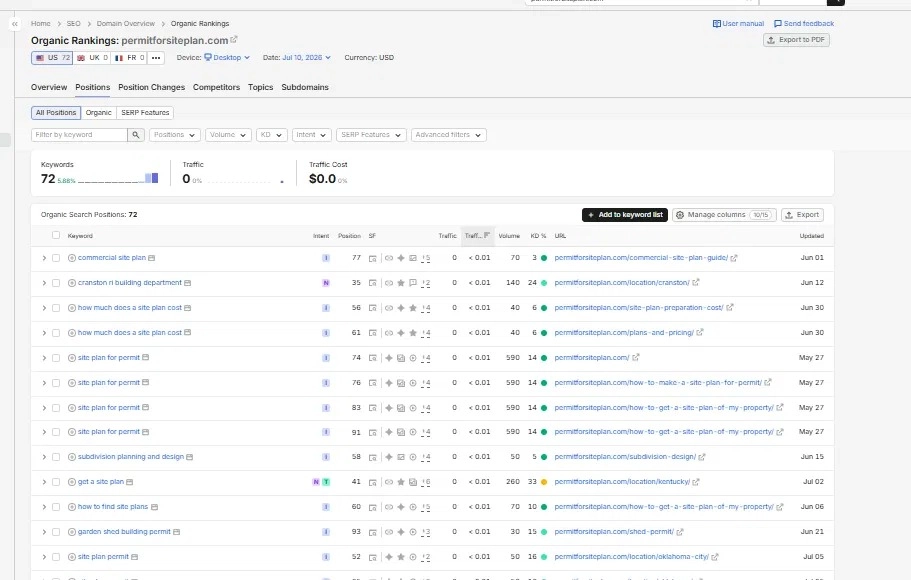The width and height of the screenshot is (911, 580).
Task: Open external link icon for location/kentucky URL
Action: 696,482
